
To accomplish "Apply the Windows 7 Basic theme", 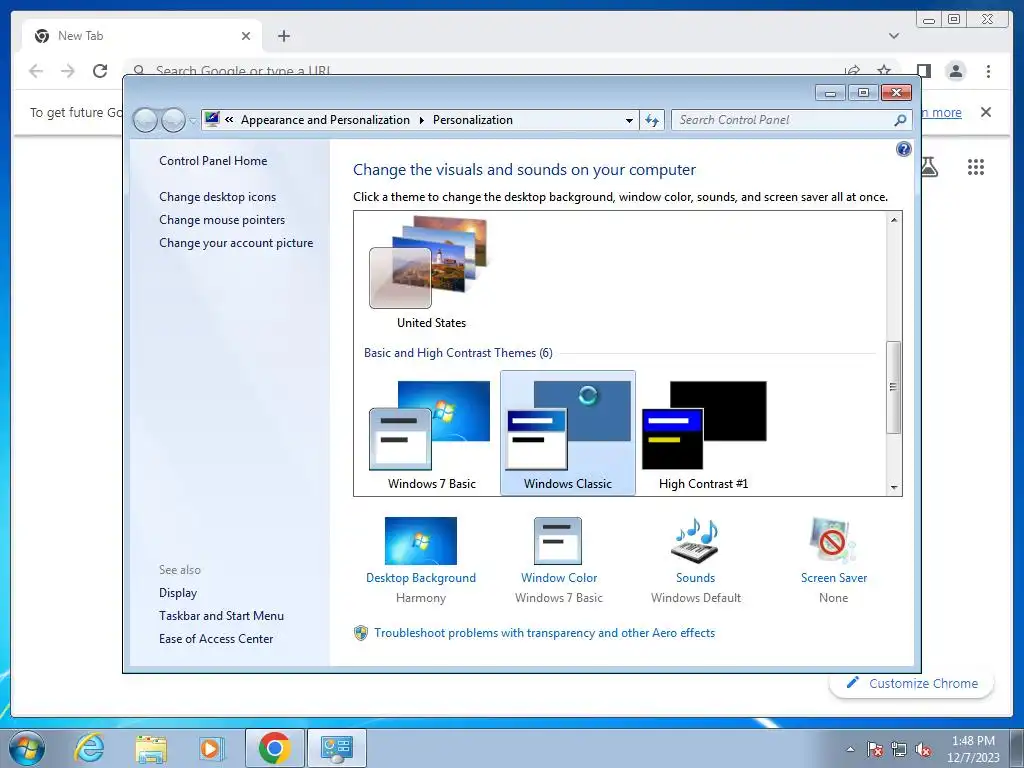I will (x=431, y=434).
